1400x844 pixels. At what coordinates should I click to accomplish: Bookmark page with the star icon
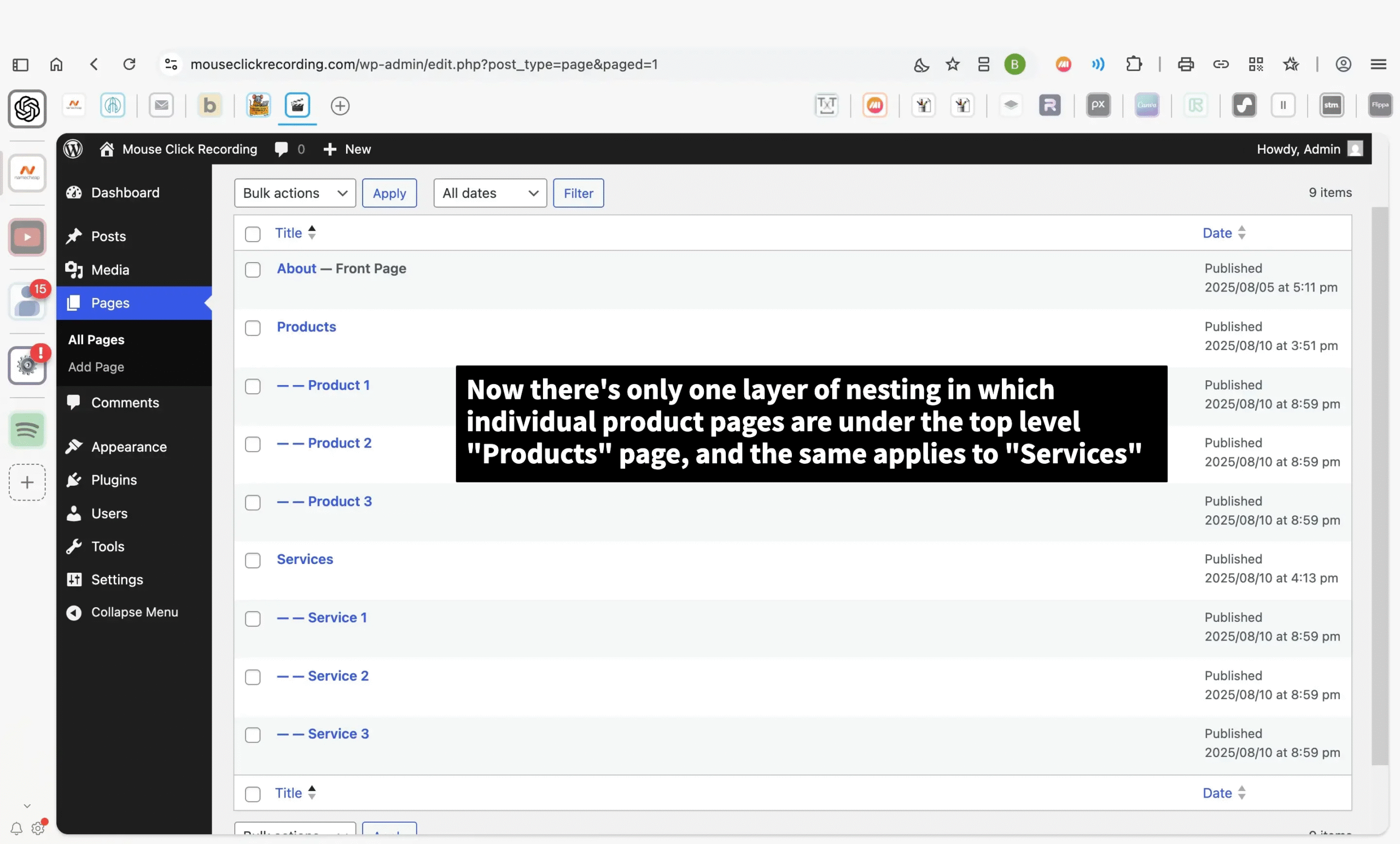coord(953,64)
